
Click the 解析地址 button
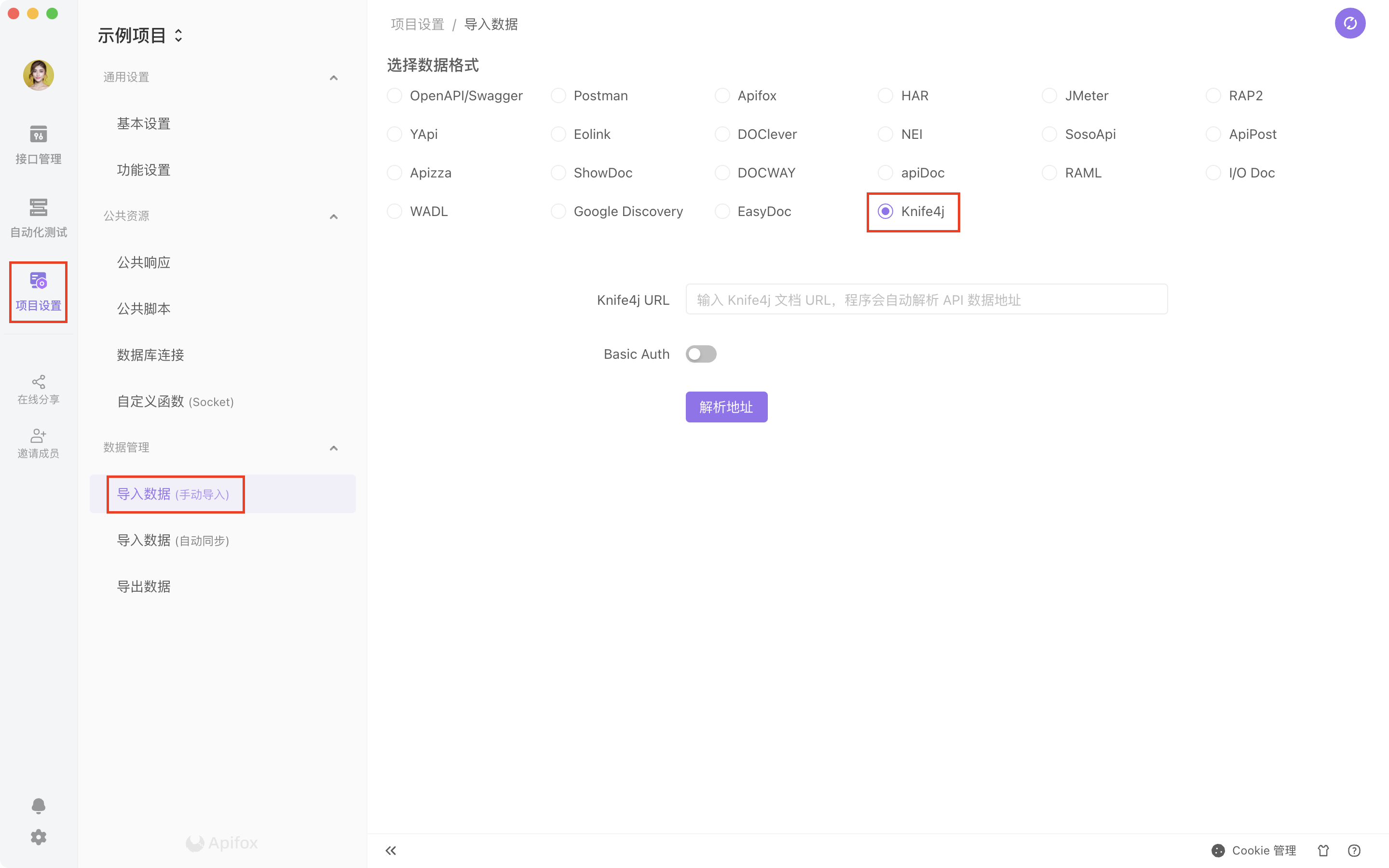pyautogui.click(x=726, y=407)
